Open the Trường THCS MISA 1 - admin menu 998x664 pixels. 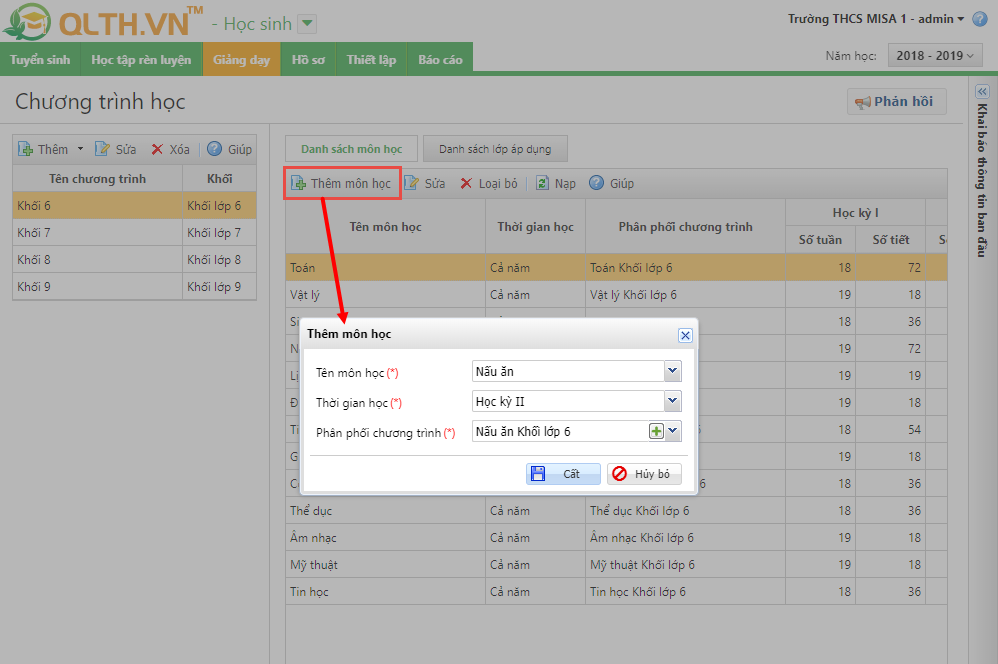[x=876, y=19]
